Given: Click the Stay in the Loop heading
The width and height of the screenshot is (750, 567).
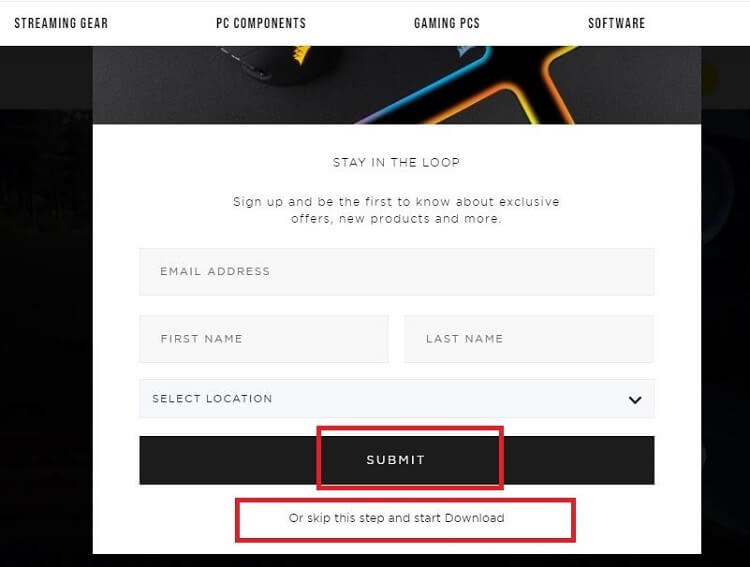Looking at the screenshot, I should click(396, 162).
